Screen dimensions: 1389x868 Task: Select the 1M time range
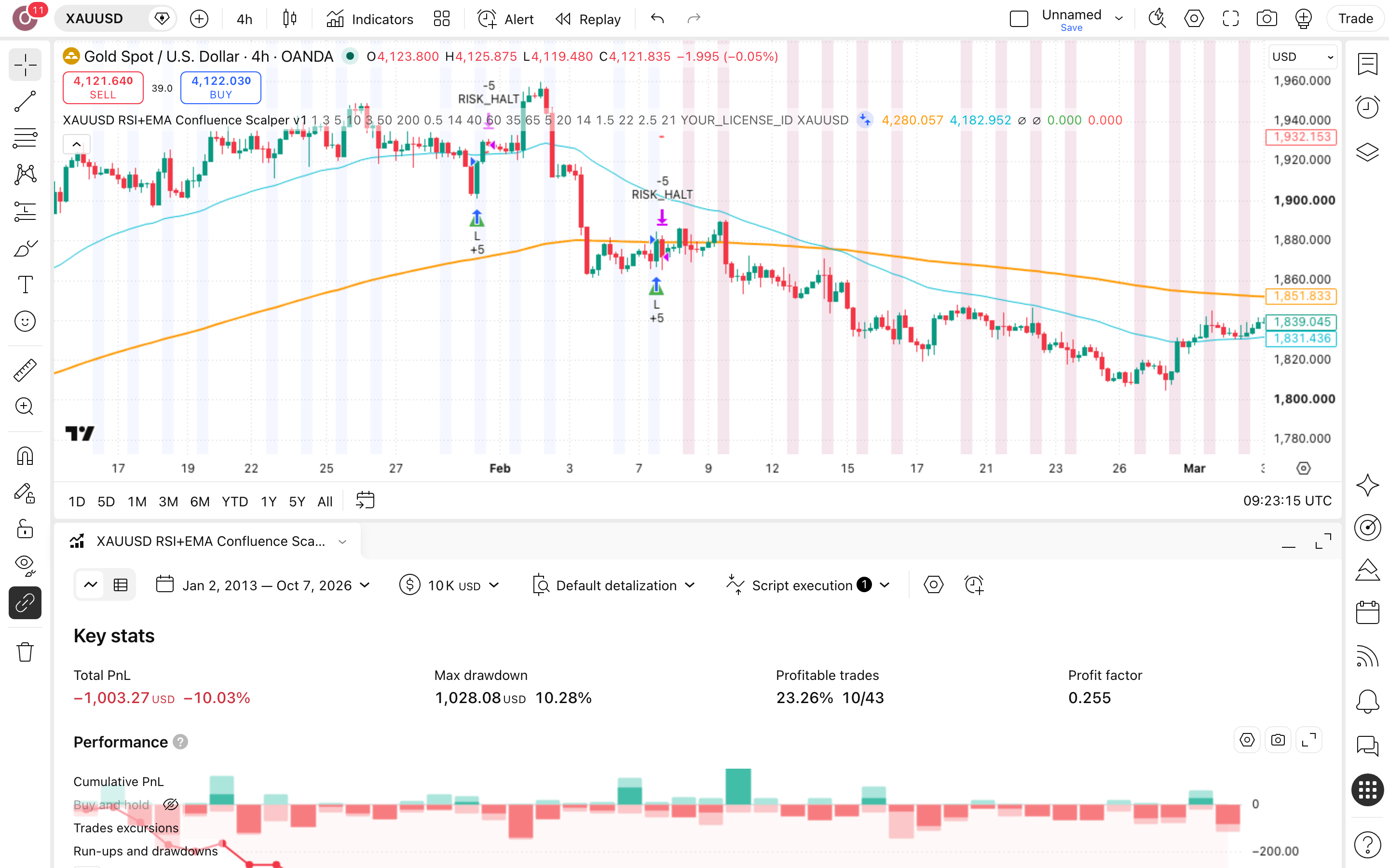136,502
